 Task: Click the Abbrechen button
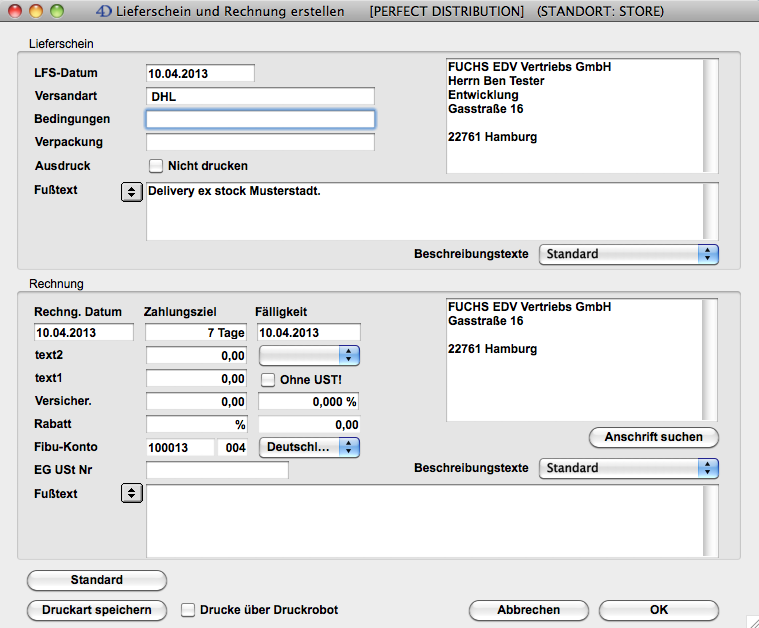point(529,610)
